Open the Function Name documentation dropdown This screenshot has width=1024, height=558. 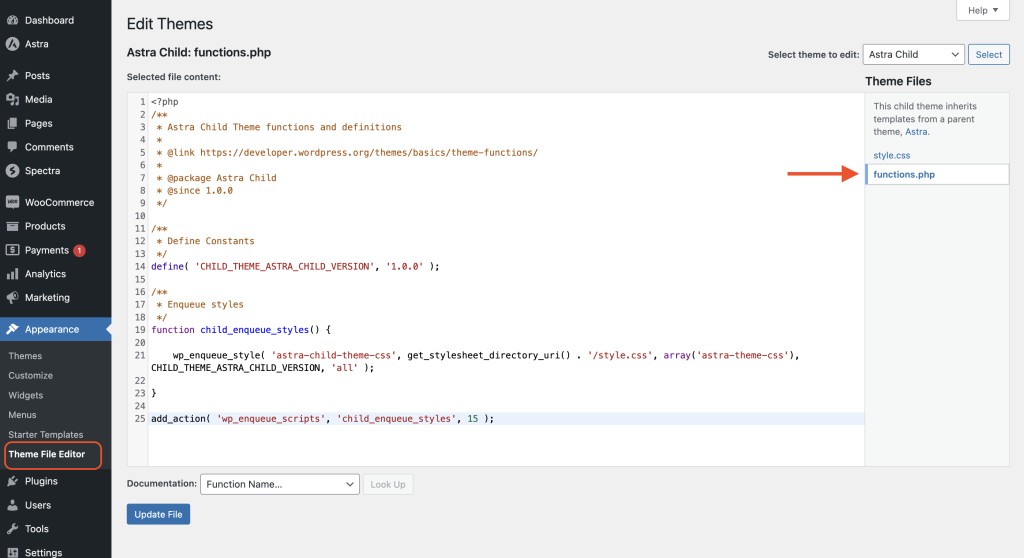pos(280,484)
